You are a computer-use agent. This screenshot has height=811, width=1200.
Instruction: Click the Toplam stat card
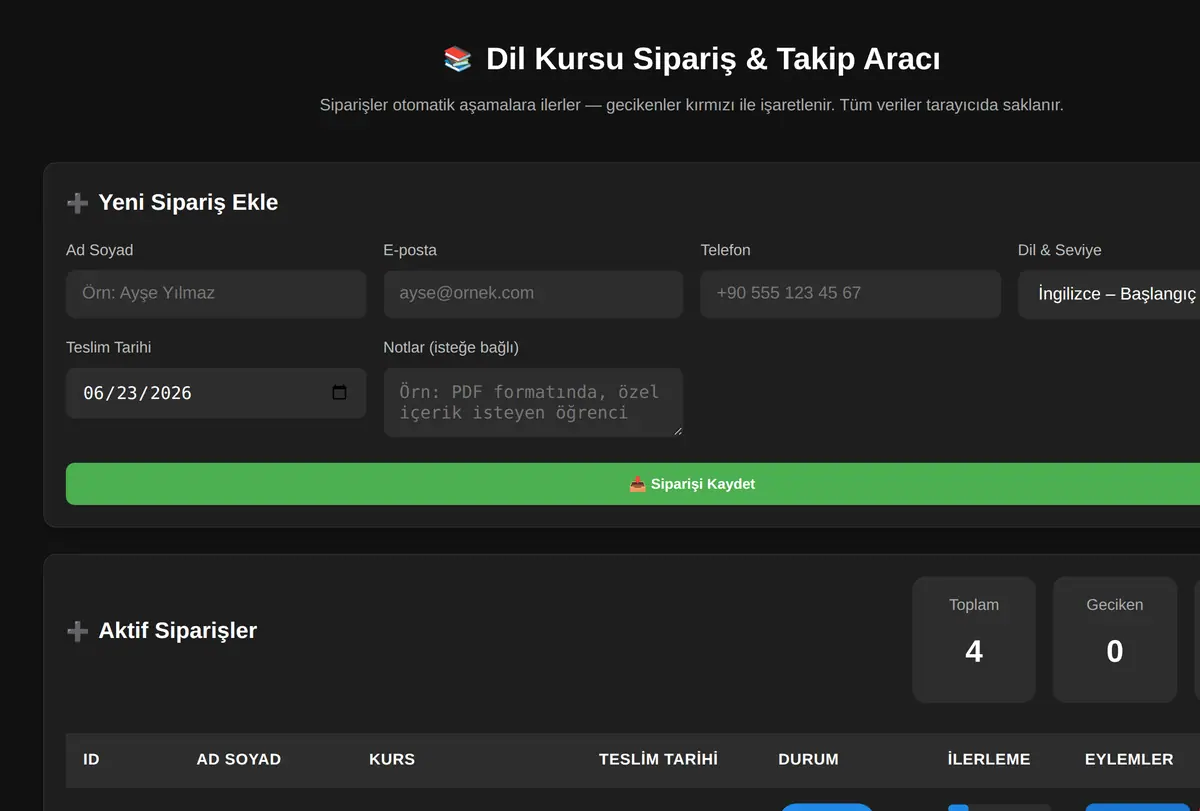coord(974,639)
